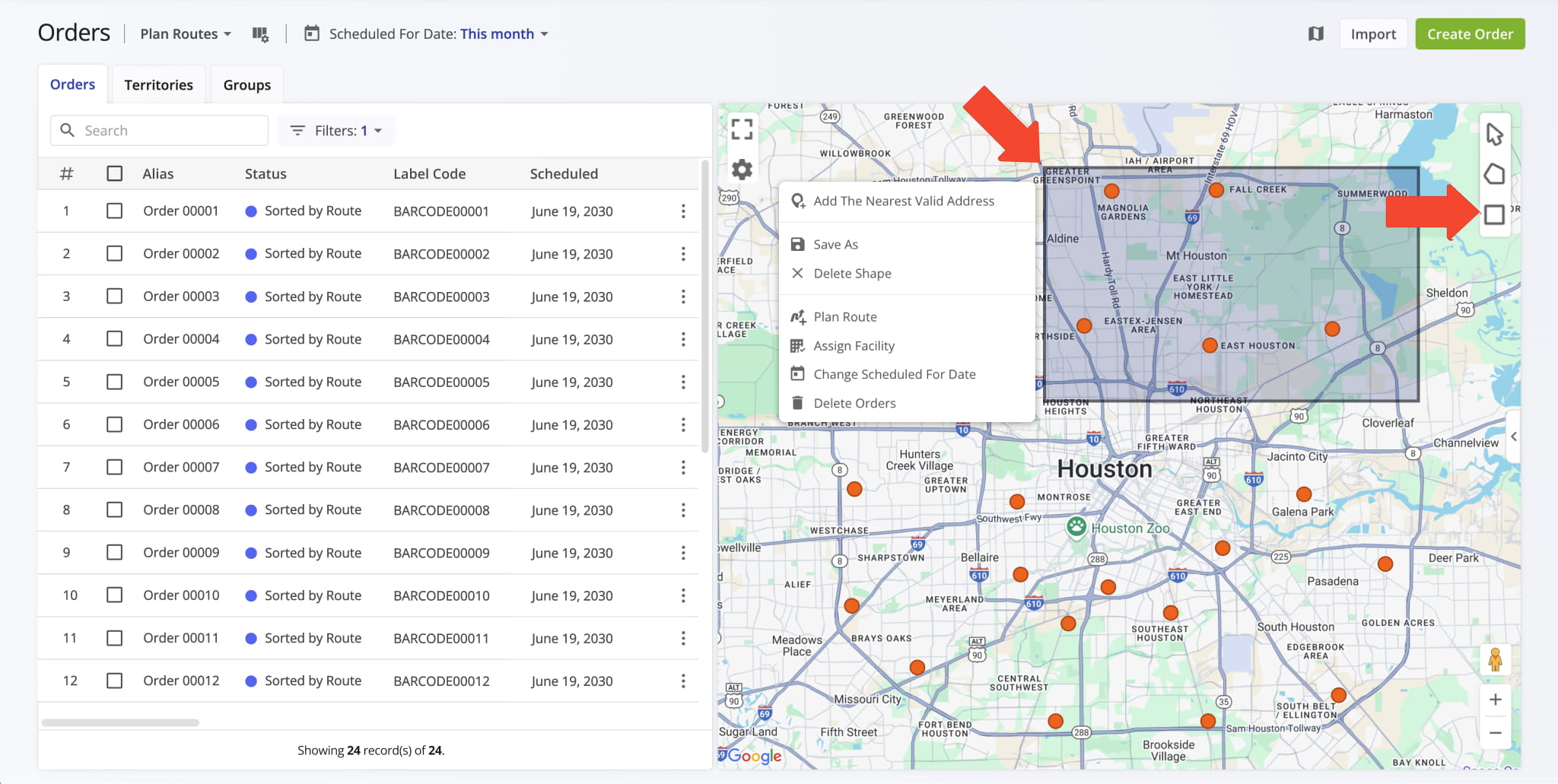The width and height of the screenshot is (1558, 784).
Task: Open row menu for Order 00009
Action: [x=683, y=553]
